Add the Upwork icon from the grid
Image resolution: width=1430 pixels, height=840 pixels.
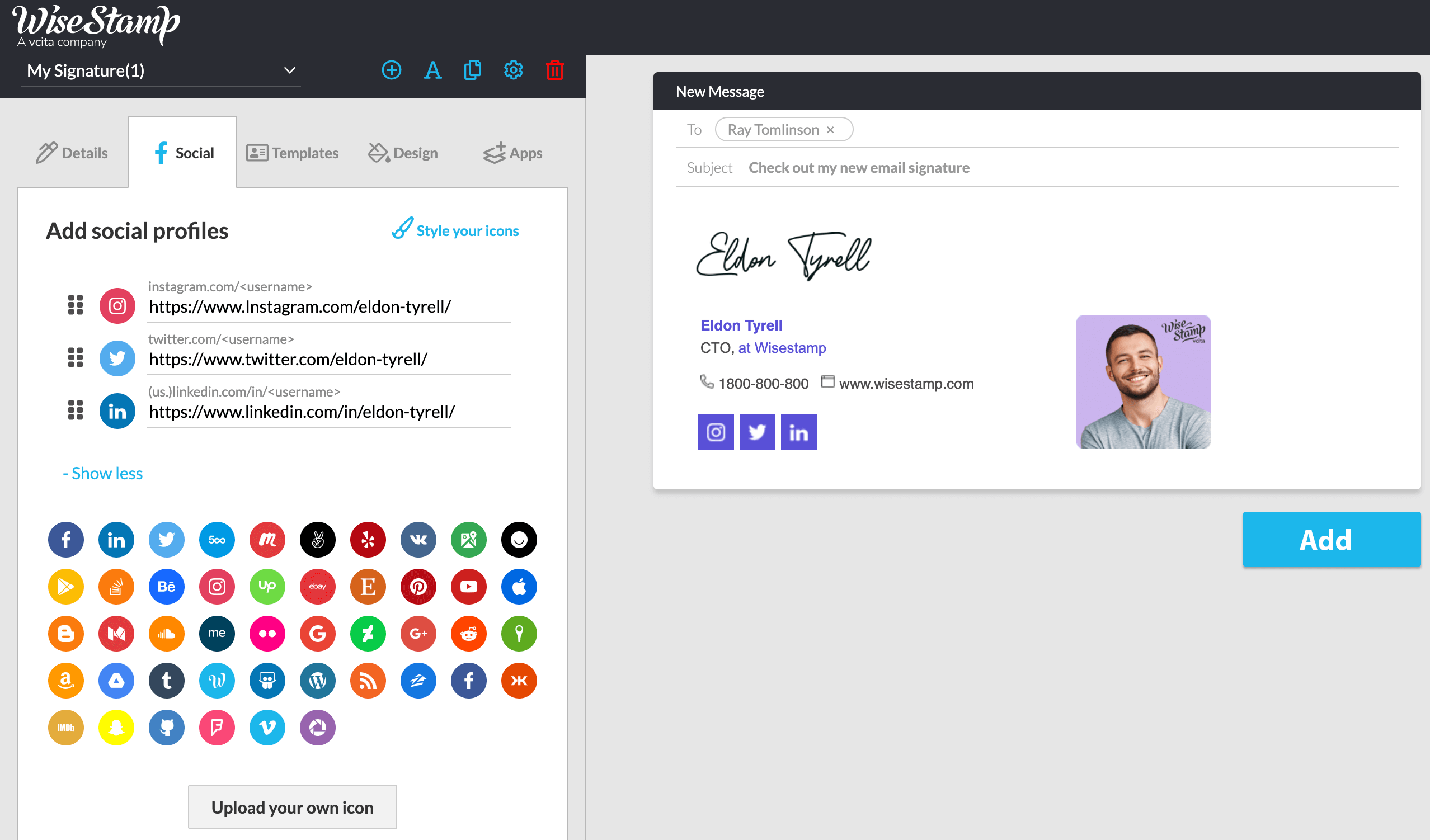point(267,587)
